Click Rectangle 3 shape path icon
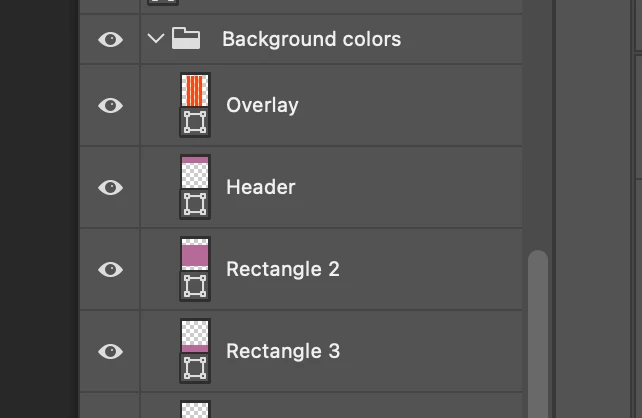Image resolution: width=642 pixels, height=418 pixels. click(x=195, y=368)
